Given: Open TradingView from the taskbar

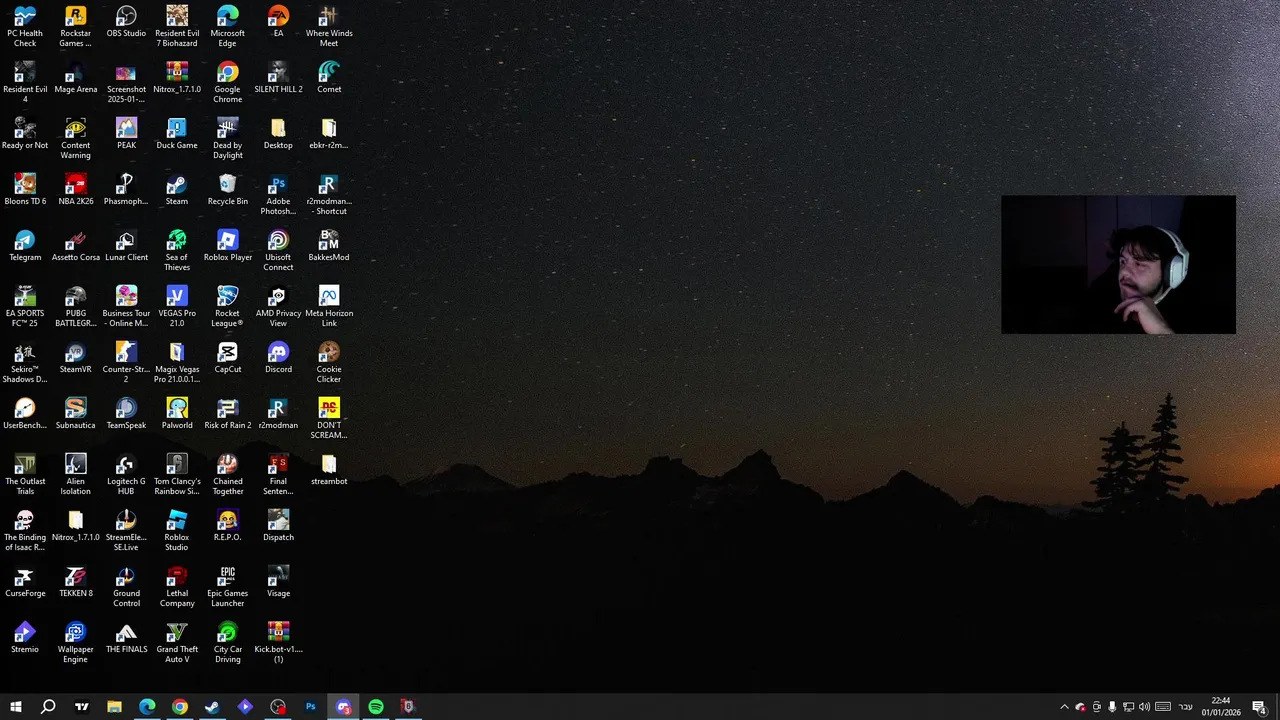Looking at the screenshot, I should 82,707.
